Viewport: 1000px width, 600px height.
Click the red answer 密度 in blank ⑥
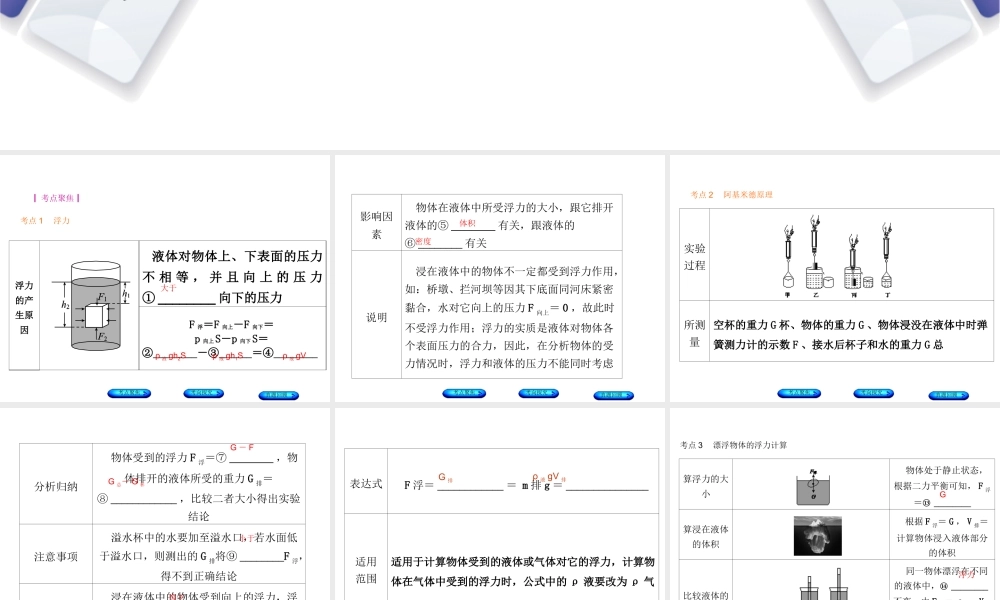coord(423,241)
